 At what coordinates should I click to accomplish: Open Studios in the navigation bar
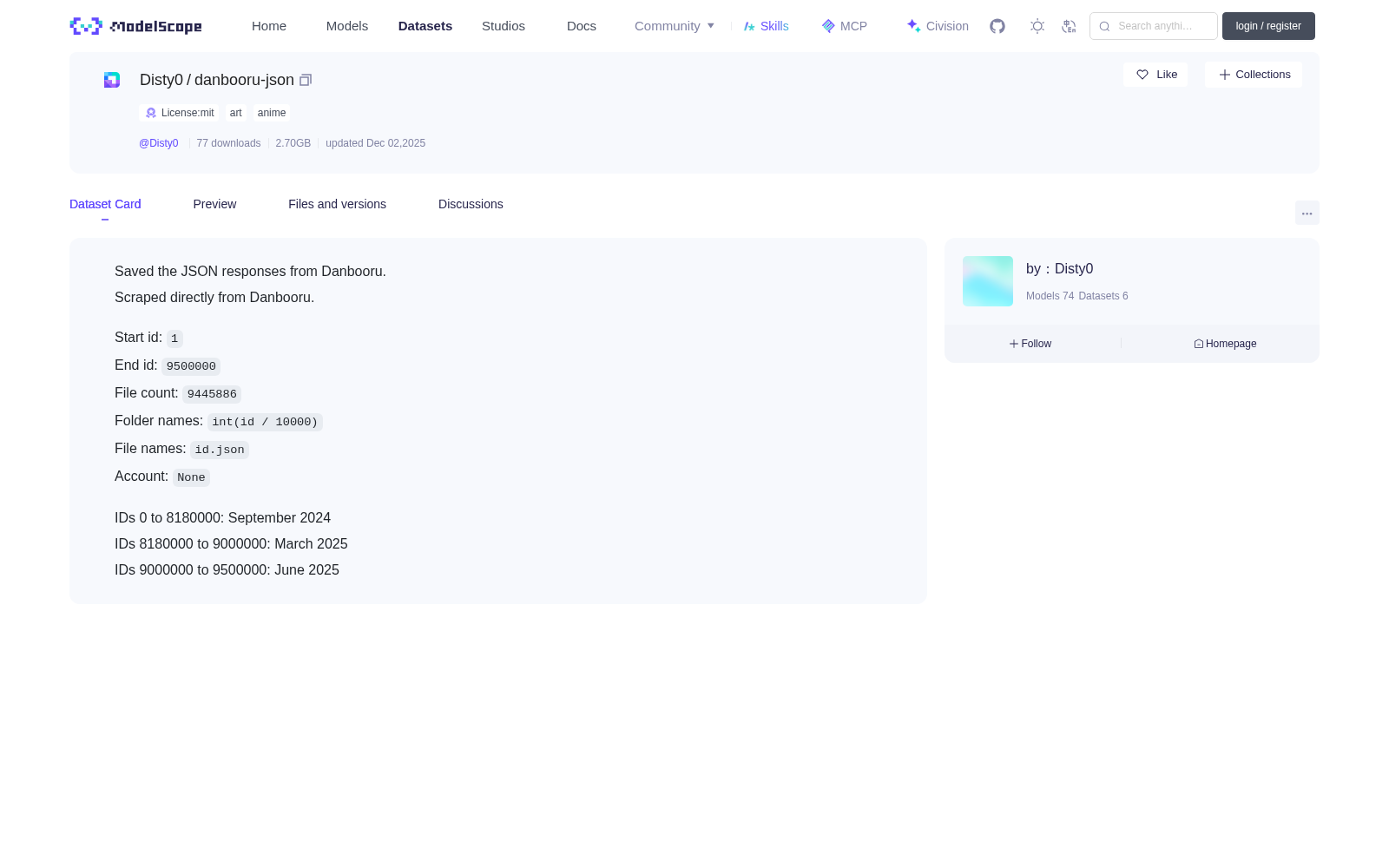click(504, 26)
